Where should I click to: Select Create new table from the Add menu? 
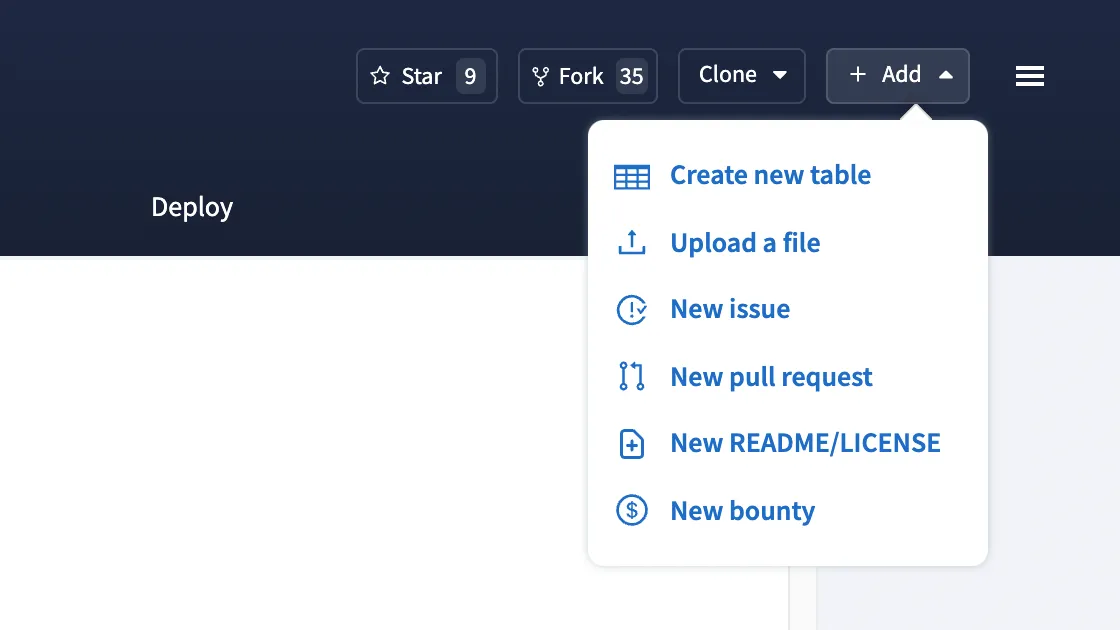point(770,175)
